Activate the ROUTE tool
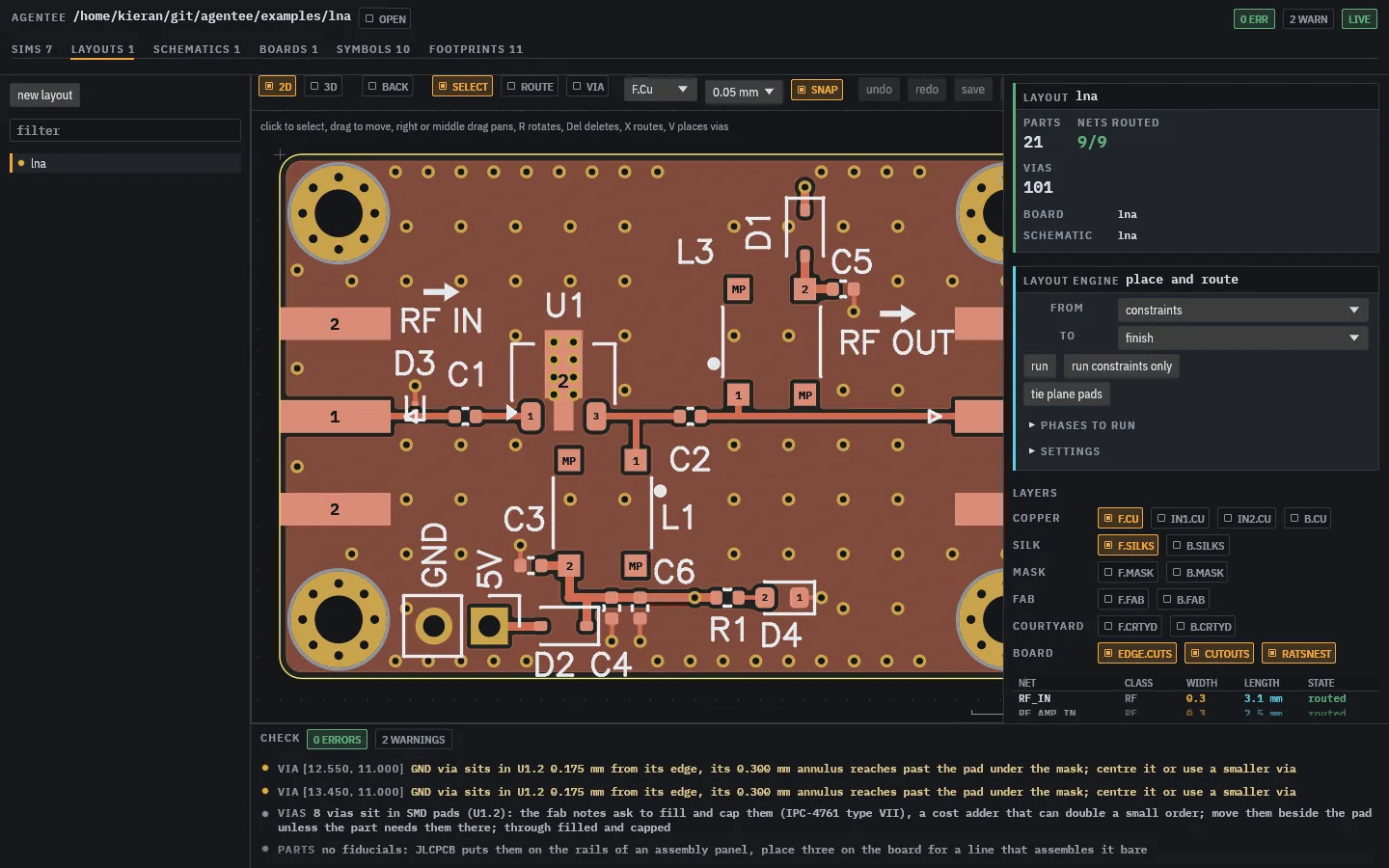Viewport: 1389px width, 868px height. point(531,87)
